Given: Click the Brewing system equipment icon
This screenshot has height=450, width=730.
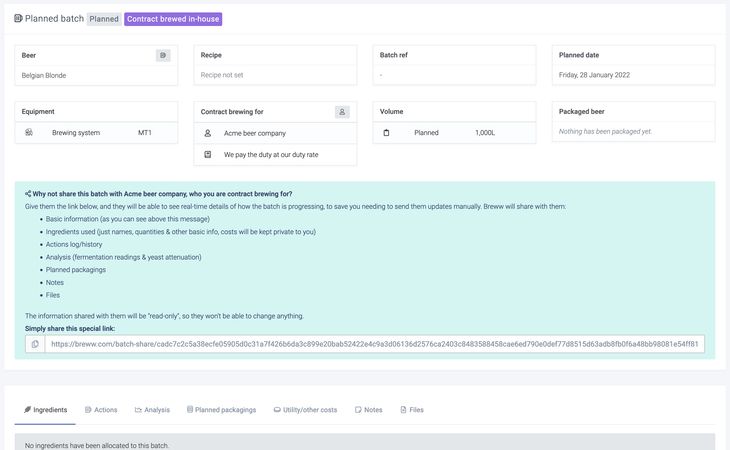Looking at the screenshot, I should pyautogui.click(x=29, y=132).
